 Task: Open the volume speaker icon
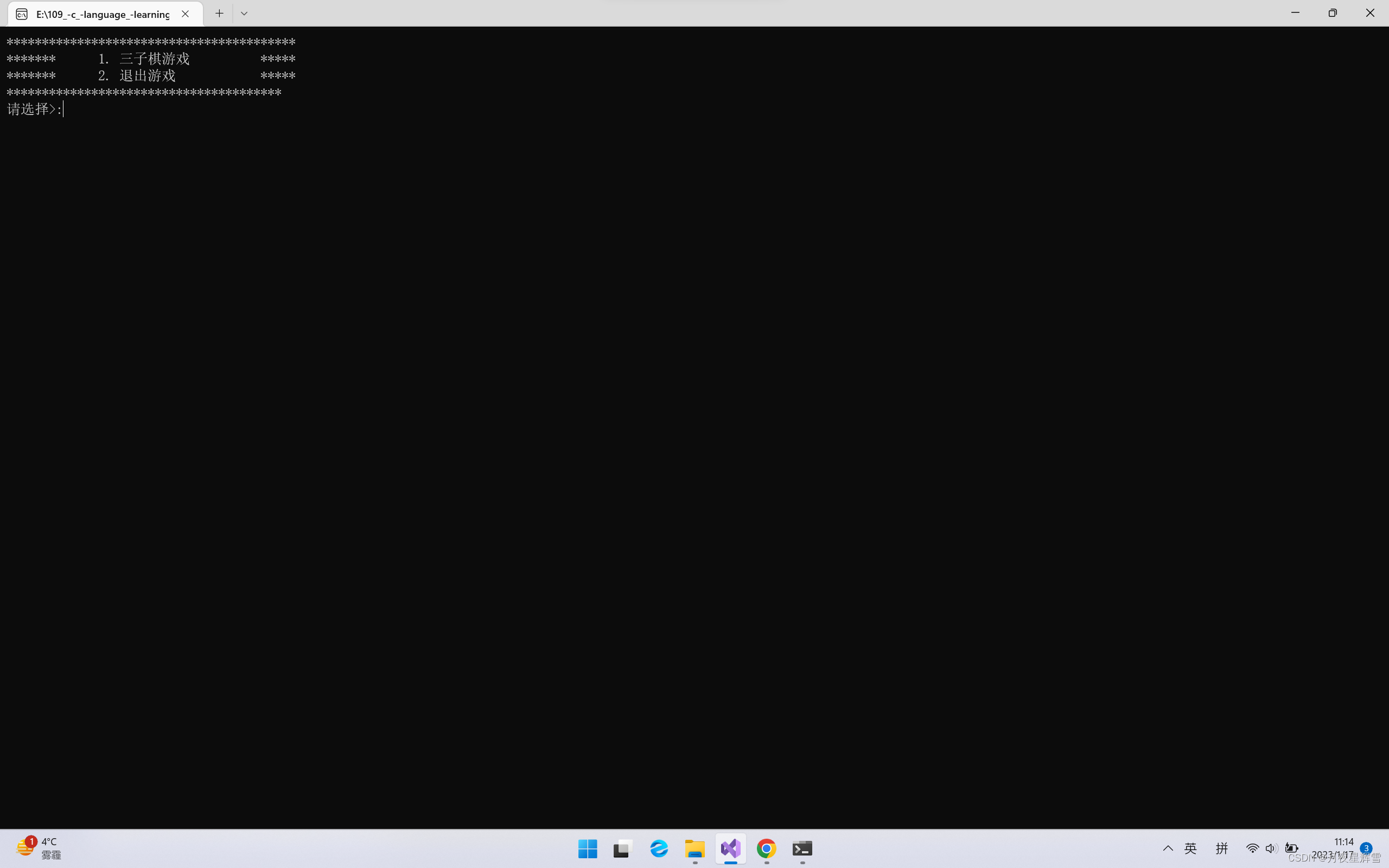[x=1271, y=848]
